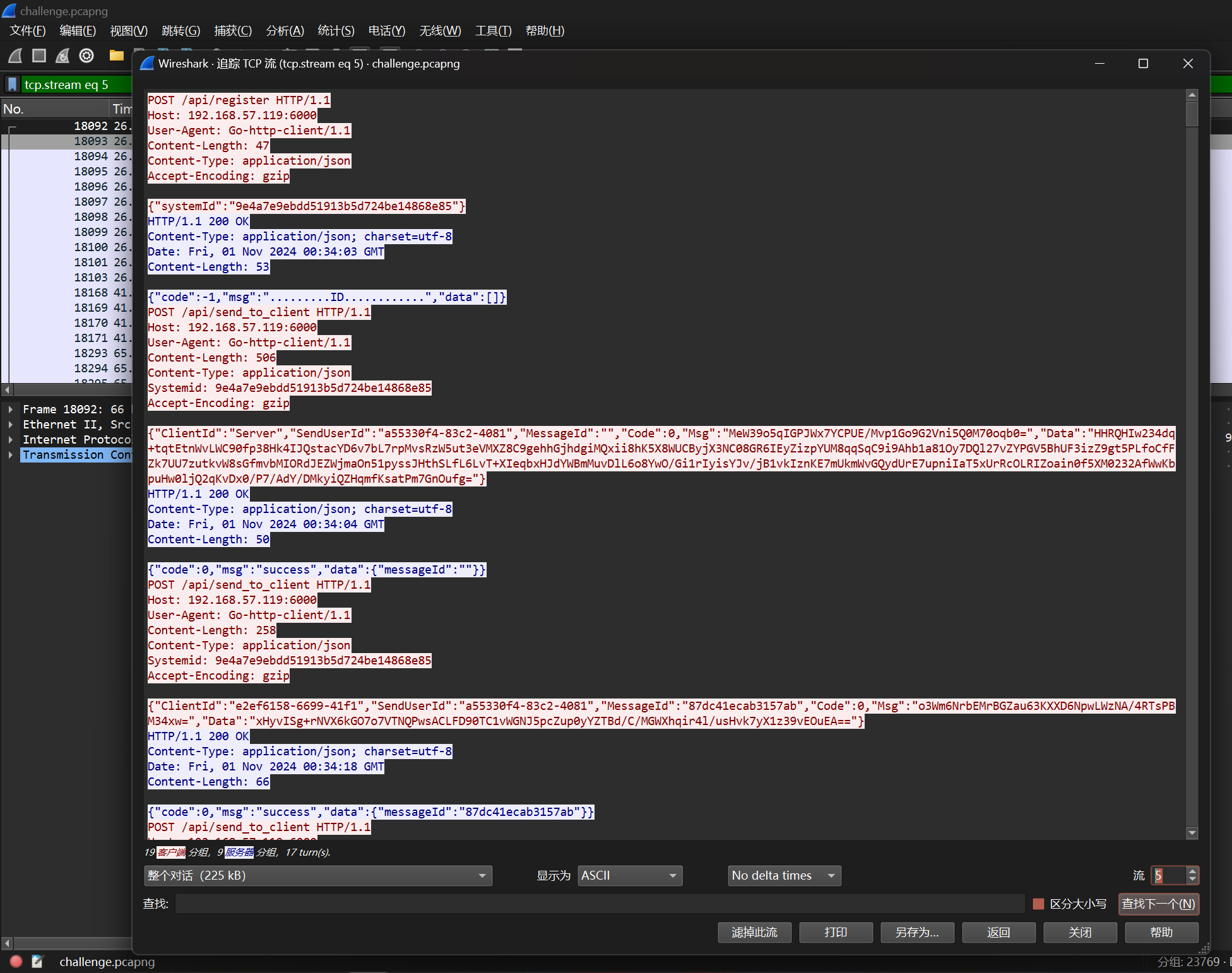Click the Wireshark fin icon in dialog title
1232x973 pixels.
147,64
